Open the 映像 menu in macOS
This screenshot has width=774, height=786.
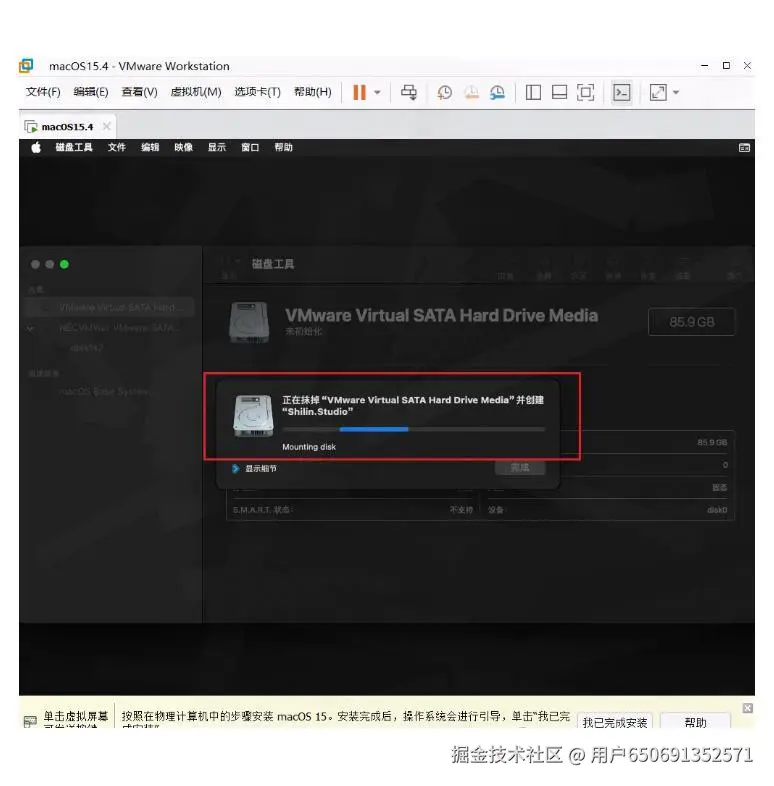pos(183,147)
